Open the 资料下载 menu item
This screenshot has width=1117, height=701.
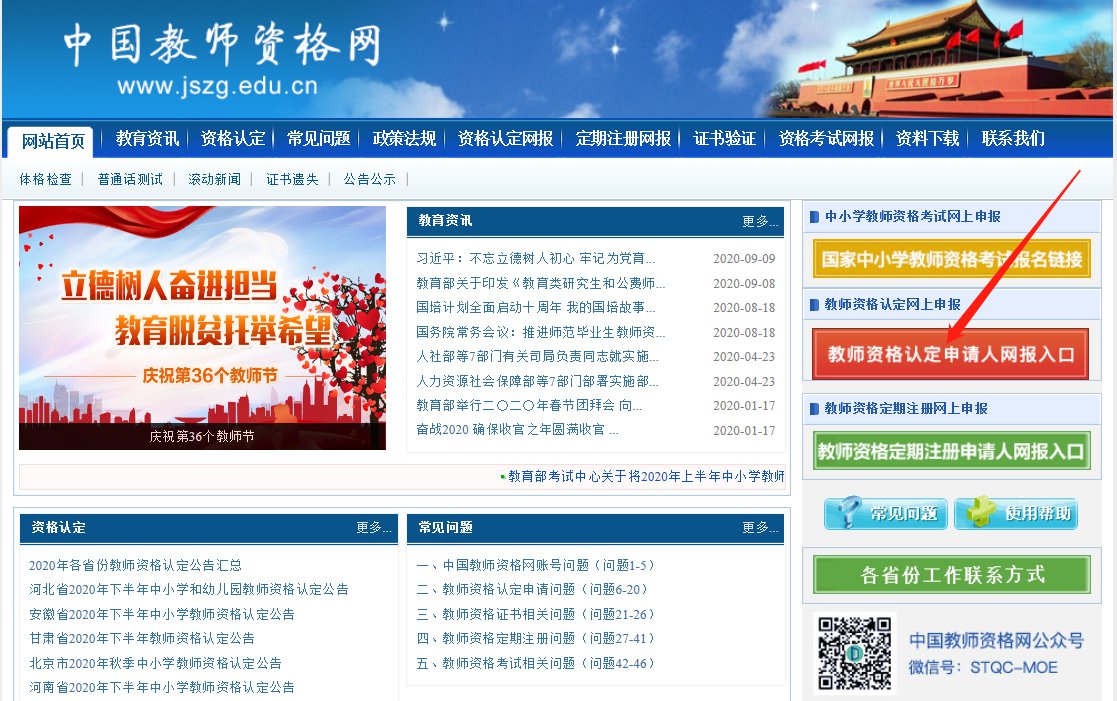(927, 139)
